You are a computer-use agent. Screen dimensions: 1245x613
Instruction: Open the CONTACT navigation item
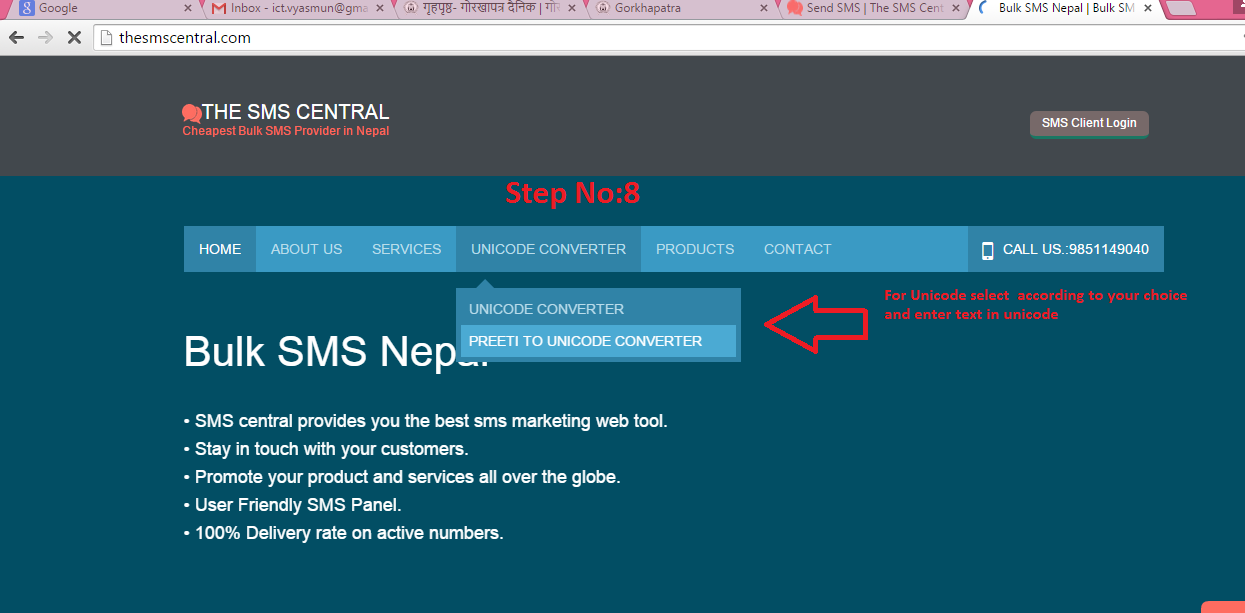click(x=797, y=249)
